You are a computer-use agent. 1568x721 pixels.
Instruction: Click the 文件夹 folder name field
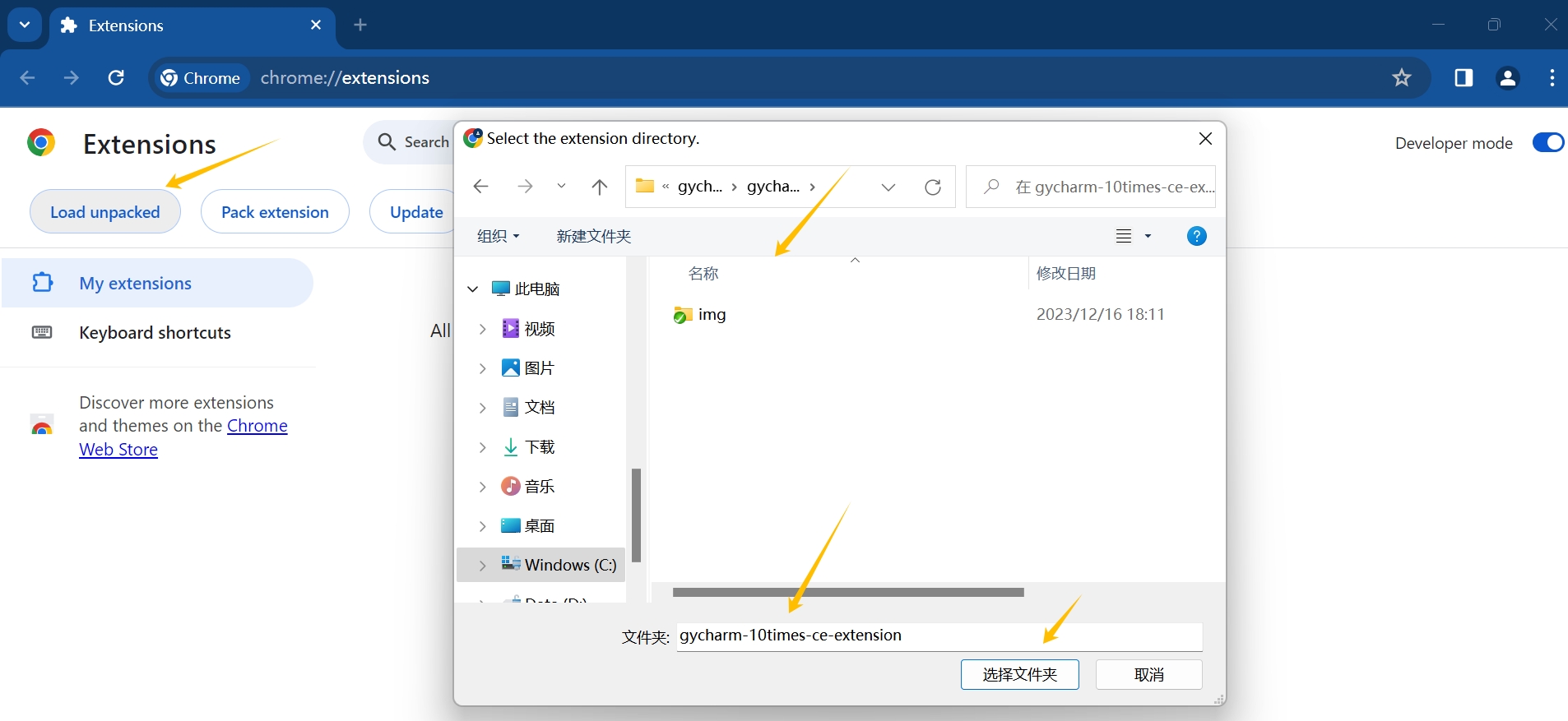[x=939, y=636]
